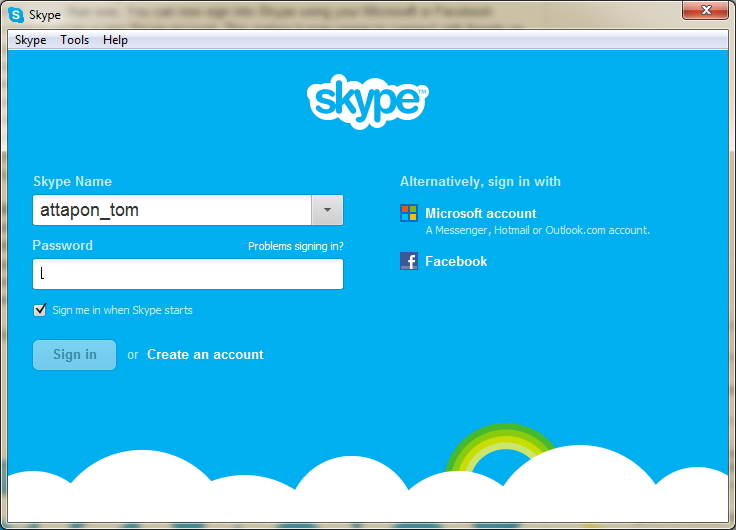Focus the Skype Name field containing attapon_tom
This screenshot has height=530, width=736.
pyautogui.click(x=172, y=210)
